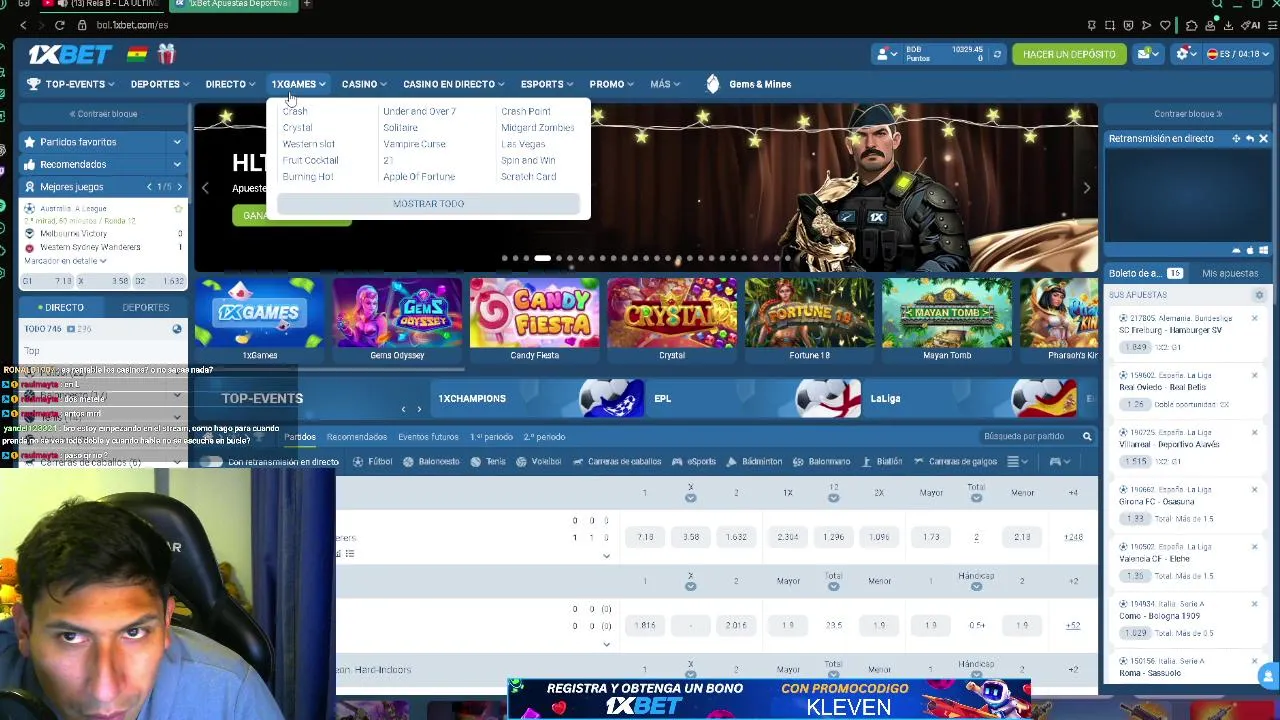Filter matches by Voleibol
This screenshot has height=720, width=1280.
[538, 462]
